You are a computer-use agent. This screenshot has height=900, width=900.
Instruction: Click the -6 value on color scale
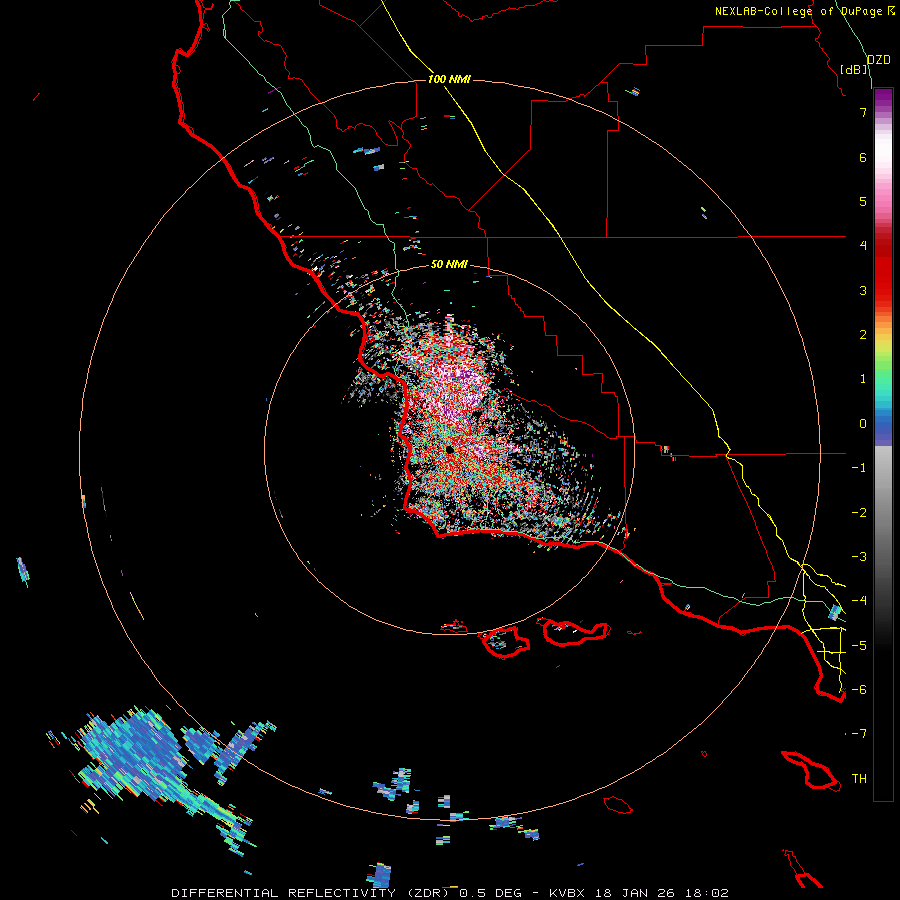coord(859,690)
